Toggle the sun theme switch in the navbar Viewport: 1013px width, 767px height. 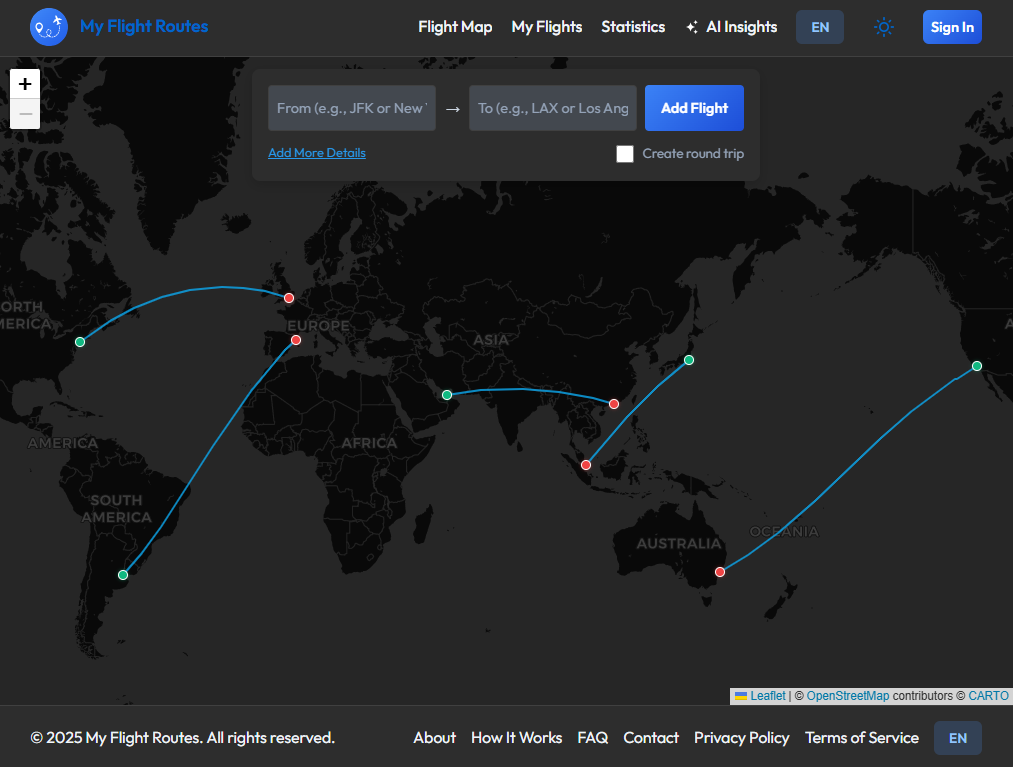tap(884, 27)
